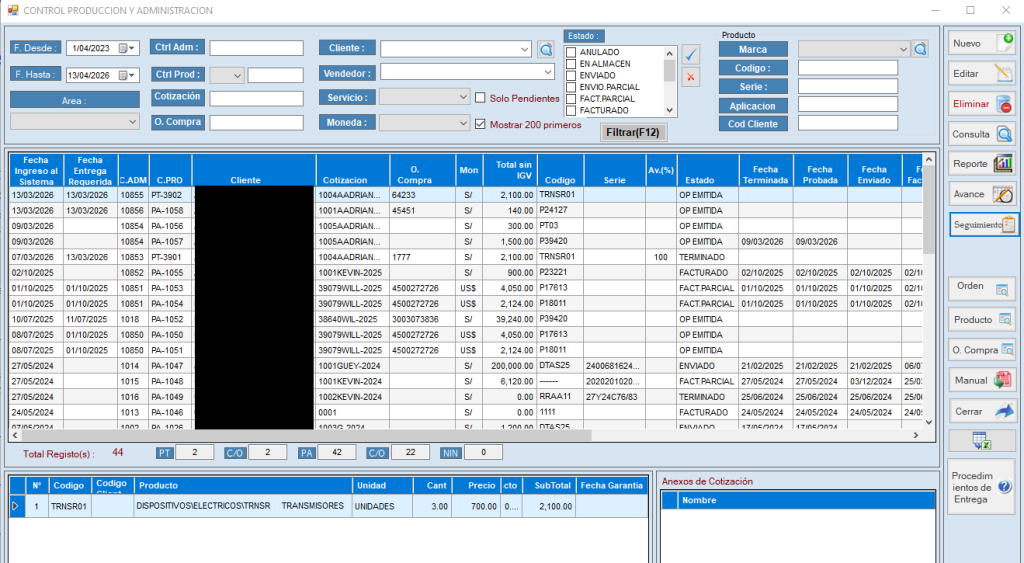Click the Nuevo new record icon button
This screenshot has width=1024, height=563.
pos(981,44)
